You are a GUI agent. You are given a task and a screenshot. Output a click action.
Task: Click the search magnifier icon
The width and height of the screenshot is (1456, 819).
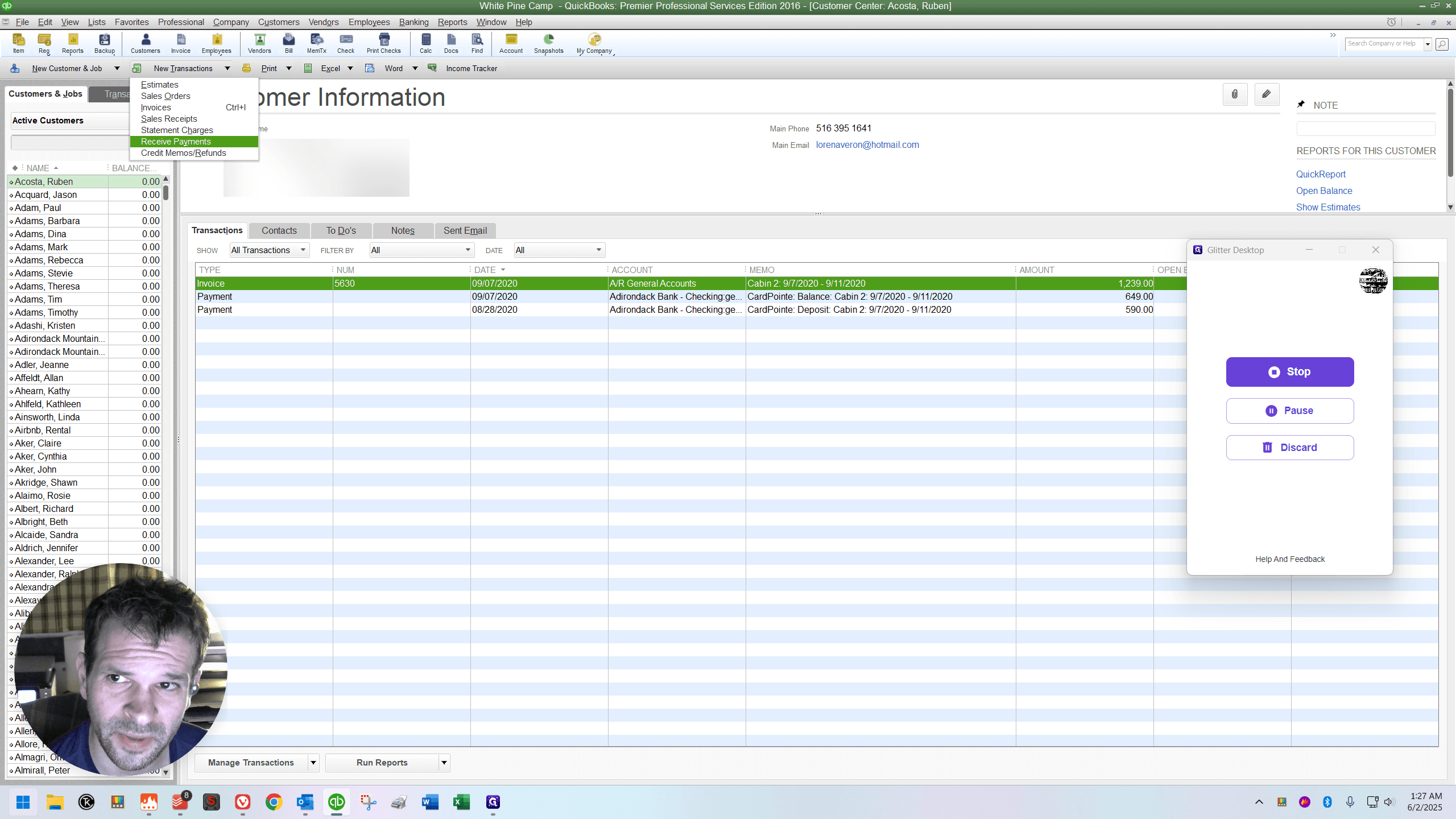[1442, 44]
